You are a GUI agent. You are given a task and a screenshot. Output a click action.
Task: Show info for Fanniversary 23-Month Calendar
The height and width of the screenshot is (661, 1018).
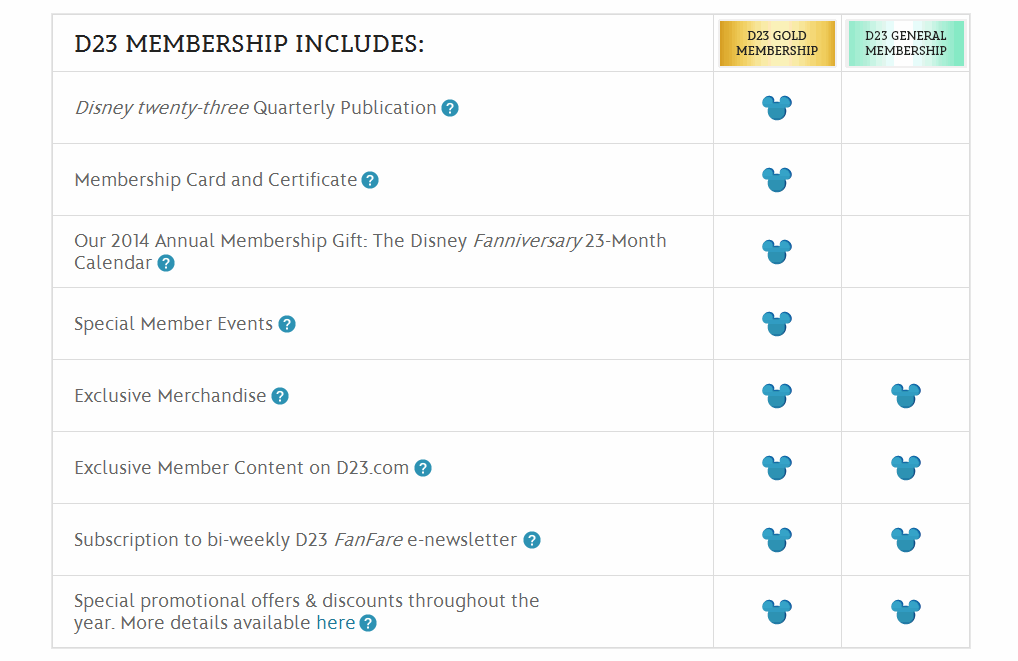[x=166, y=264]
